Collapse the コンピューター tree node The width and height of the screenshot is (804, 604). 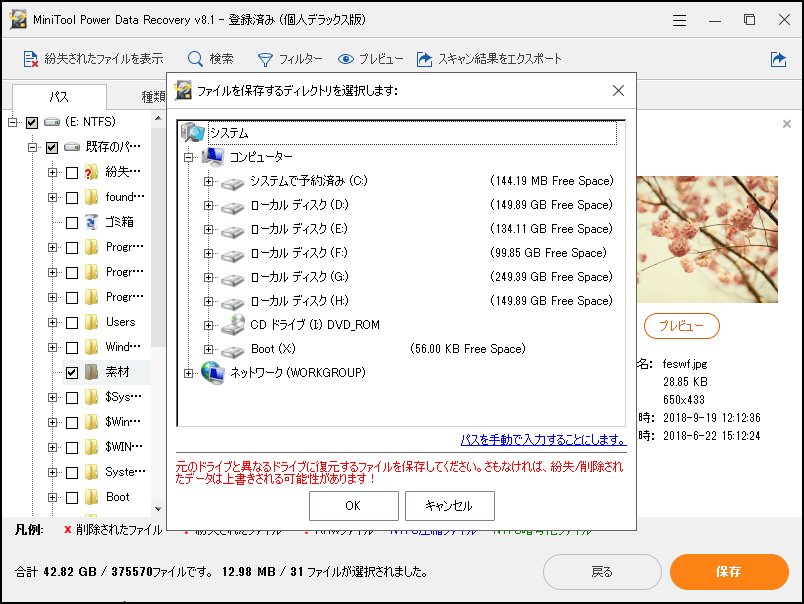189,157
